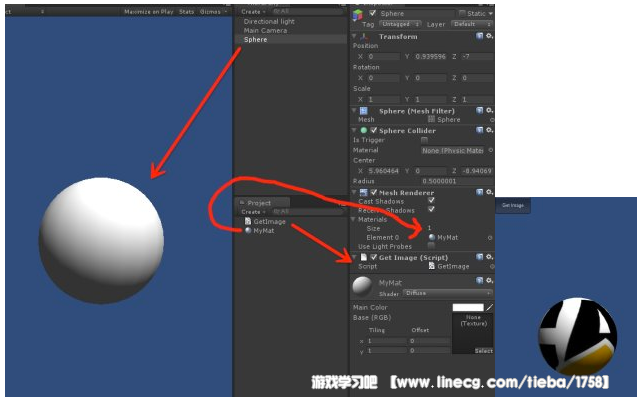The image size is (643, 399).
Task: Open object picker for Element 0 material
Action: click(490, 237)
